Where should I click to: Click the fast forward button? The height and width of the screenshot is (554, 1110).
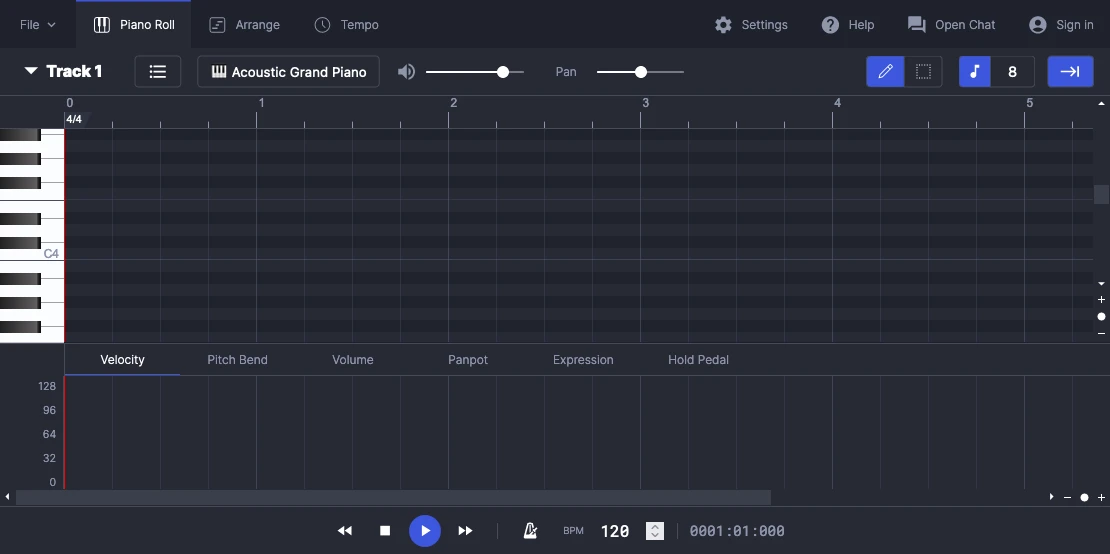pyautogui.click(x=465, y=531)
